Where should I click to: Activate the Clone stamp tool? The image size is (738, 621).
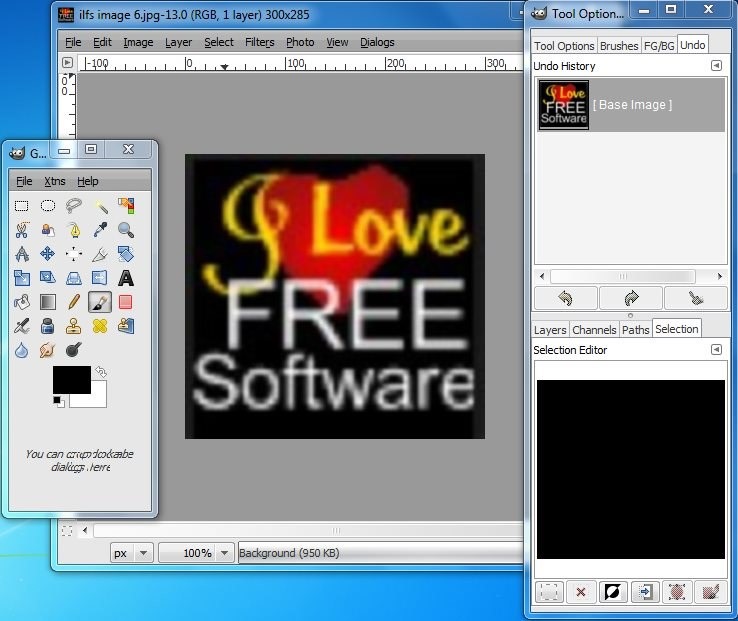[73, 326]
